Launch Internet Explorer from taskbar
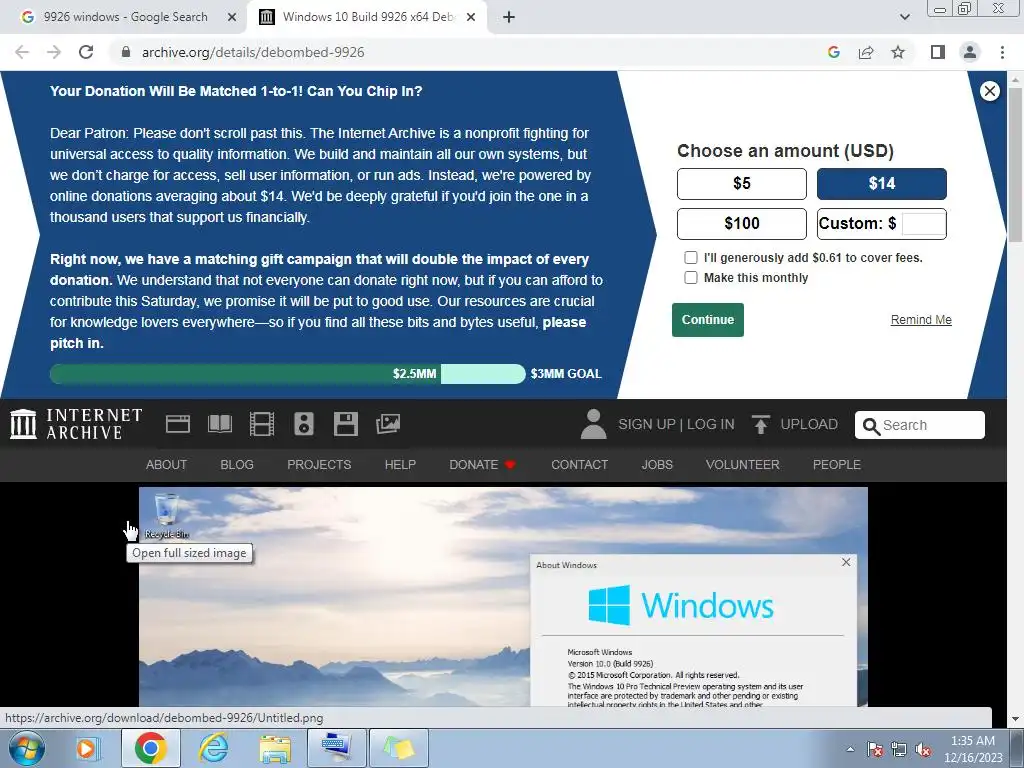Screen dimensions: 1024x768 pos(213,748)
